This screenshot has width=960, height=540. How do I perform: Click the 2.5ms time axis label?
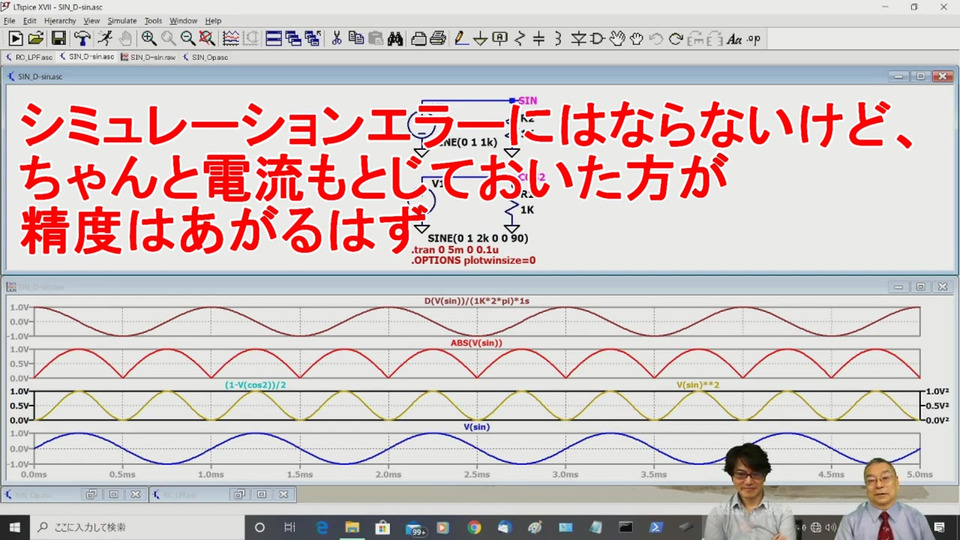476,474
